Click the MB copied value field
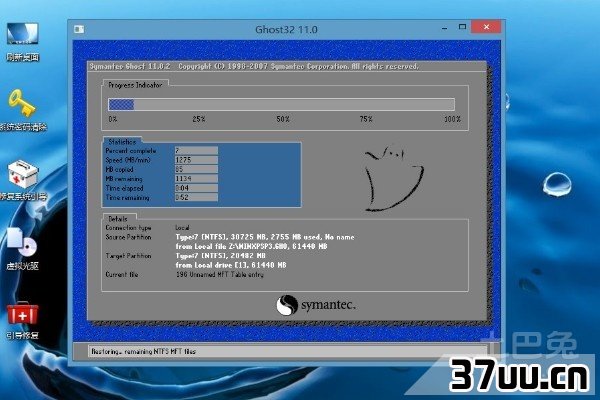600x400 pixels. pyautogui.click(x=196, y=169)
